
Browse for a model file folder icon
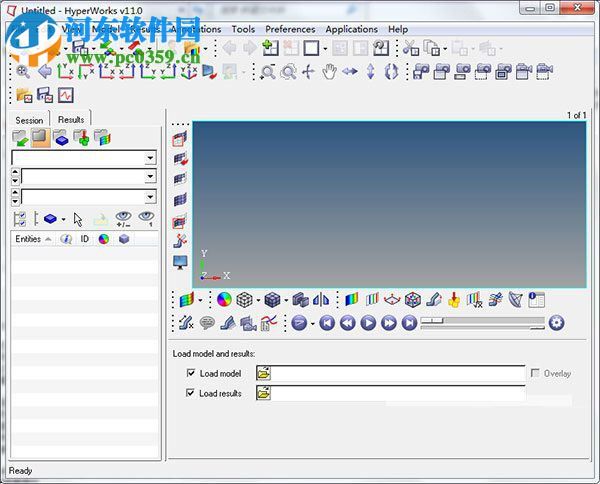(263, 373)
